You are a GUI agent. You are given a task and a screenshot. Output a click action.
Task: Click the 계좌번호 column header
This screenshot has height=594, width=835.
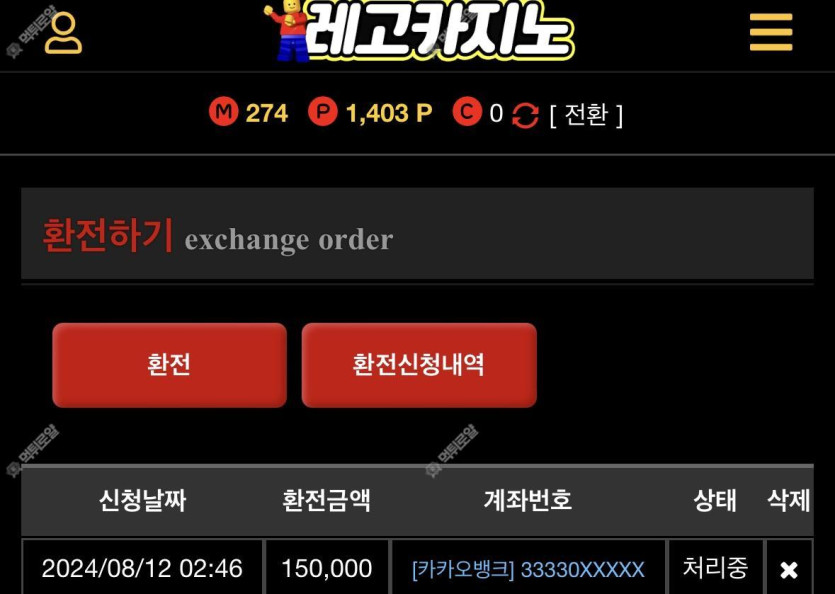528,500
